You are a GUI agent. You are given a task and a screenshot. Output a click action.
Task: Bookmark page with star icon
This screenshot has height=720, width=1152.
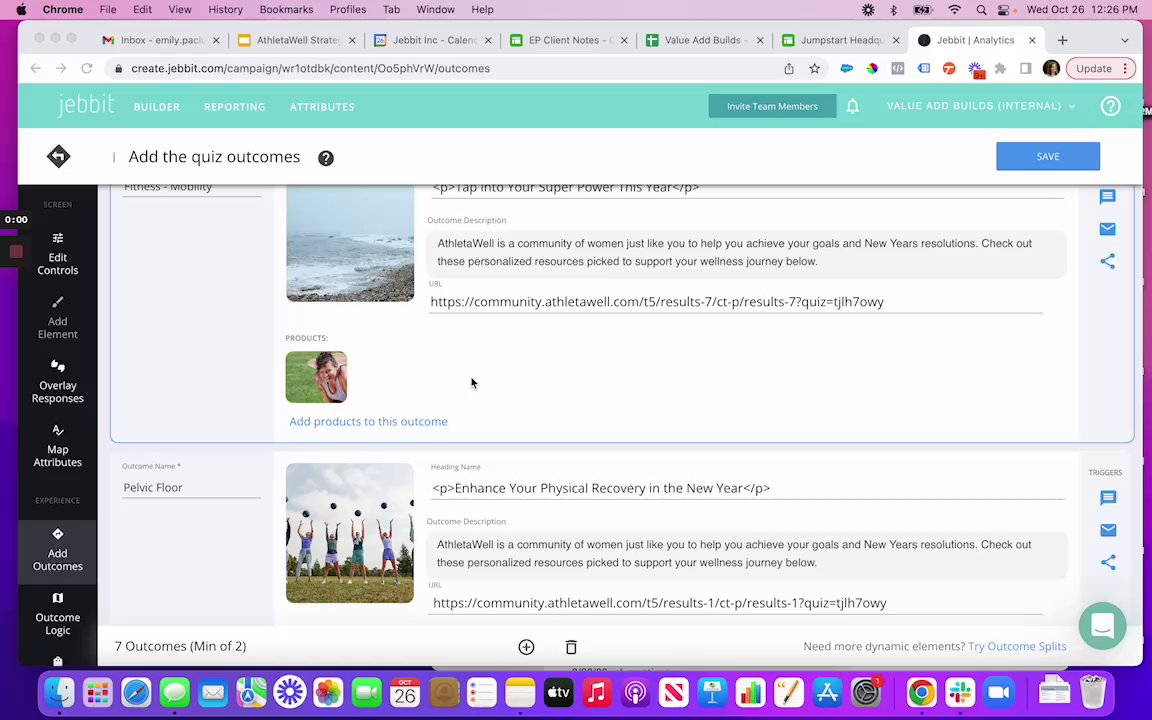(x=814, y=68)
